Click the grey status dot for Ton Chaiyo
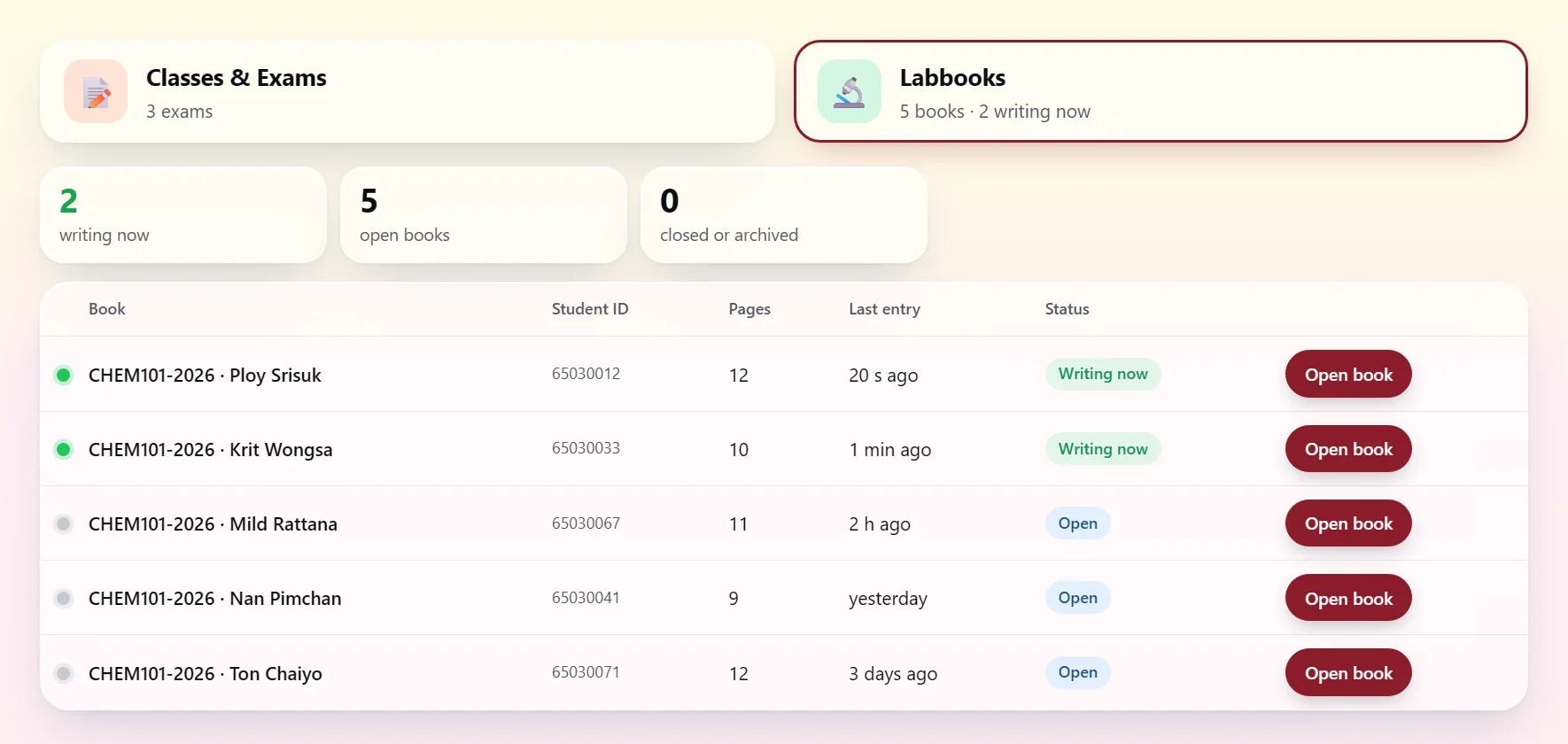The height and width of the screenshot is (744, 1568). click(x=64, y=673)
